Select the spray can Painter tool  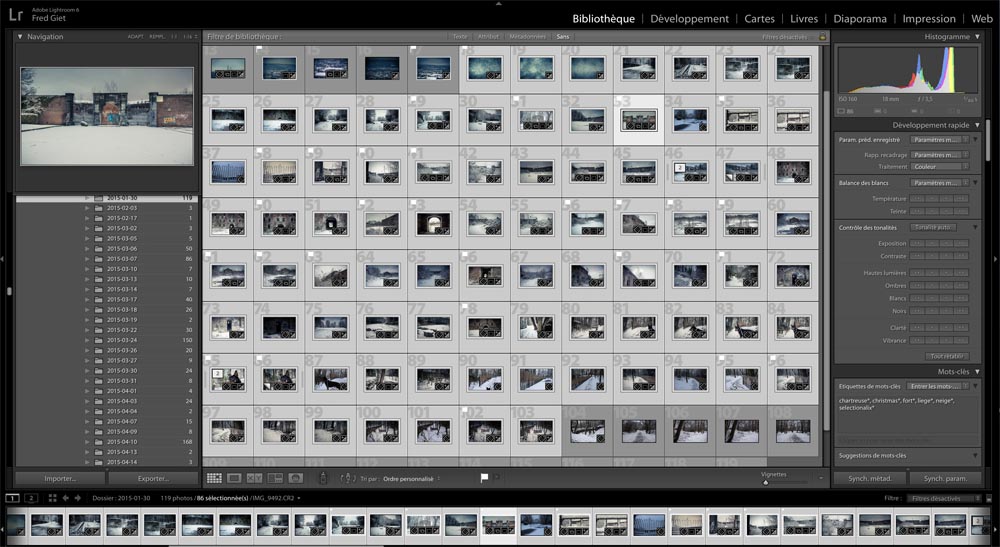(x=321, y=479)
